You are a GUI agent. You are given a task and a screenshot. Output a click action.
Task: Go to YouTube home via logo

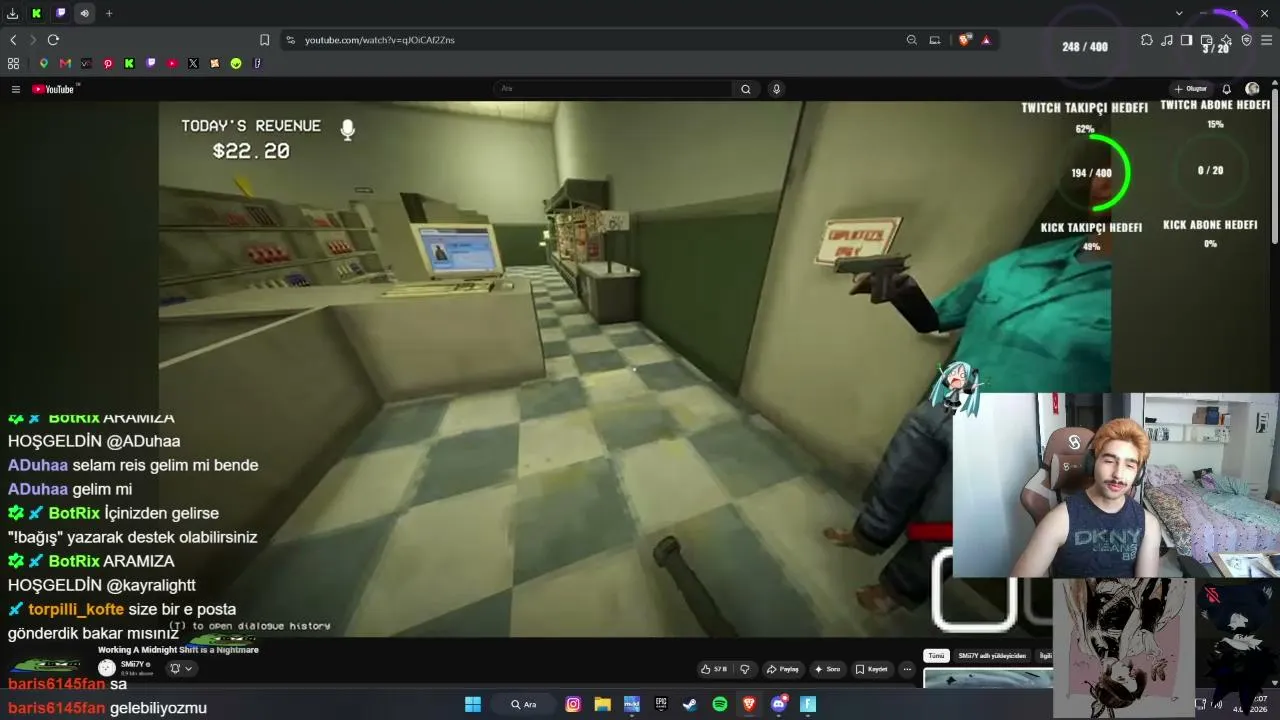54,89
